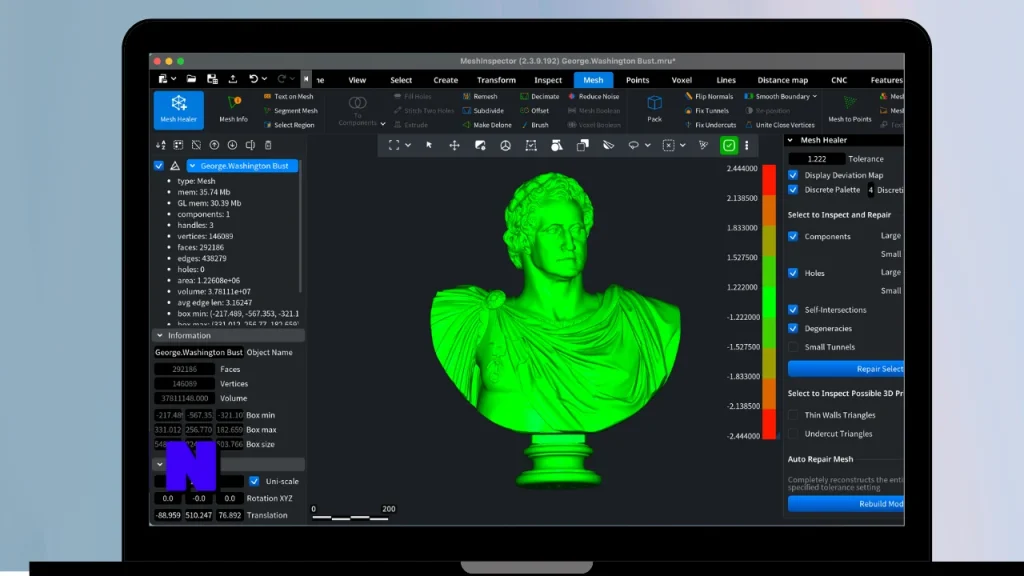Uncheck Self-Intersections
1024x576 pixels.
point(793,310)
